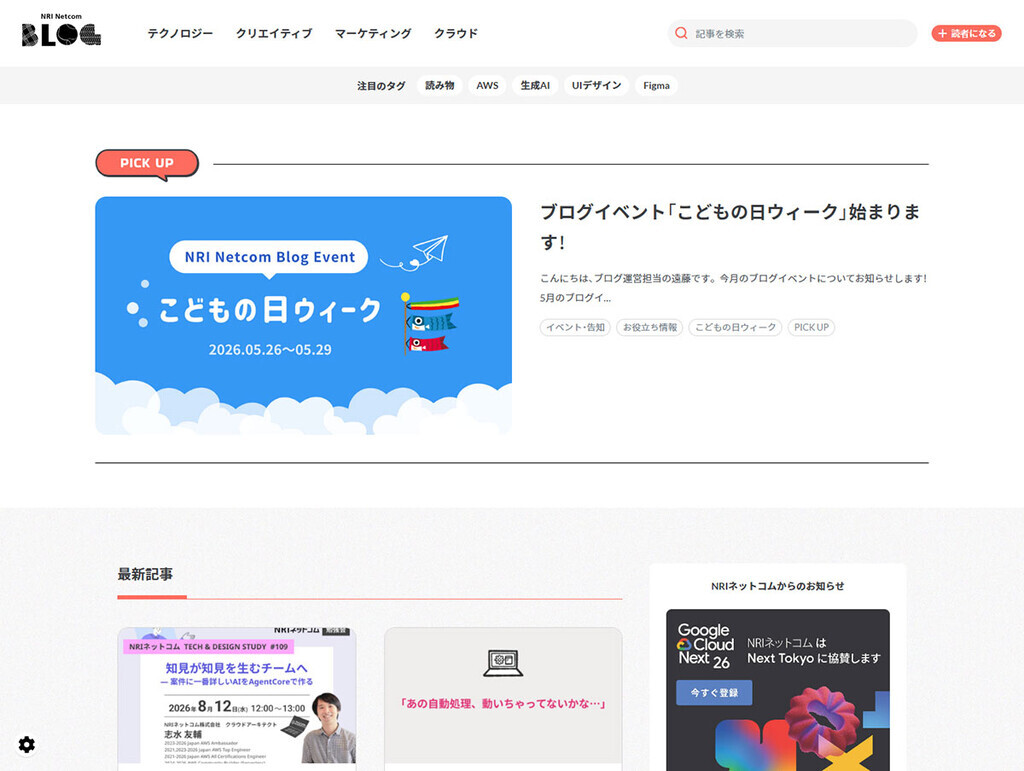Click the PICK UP speech bubble badge
This screenshot has height=771, width=1024.
tap(147, 163)
